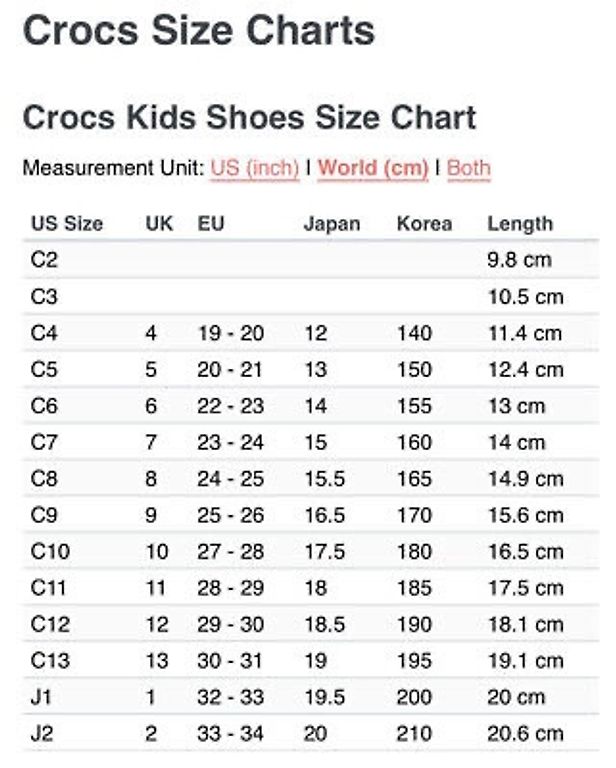
Task: Click the US Size column header
Action: 67,224
